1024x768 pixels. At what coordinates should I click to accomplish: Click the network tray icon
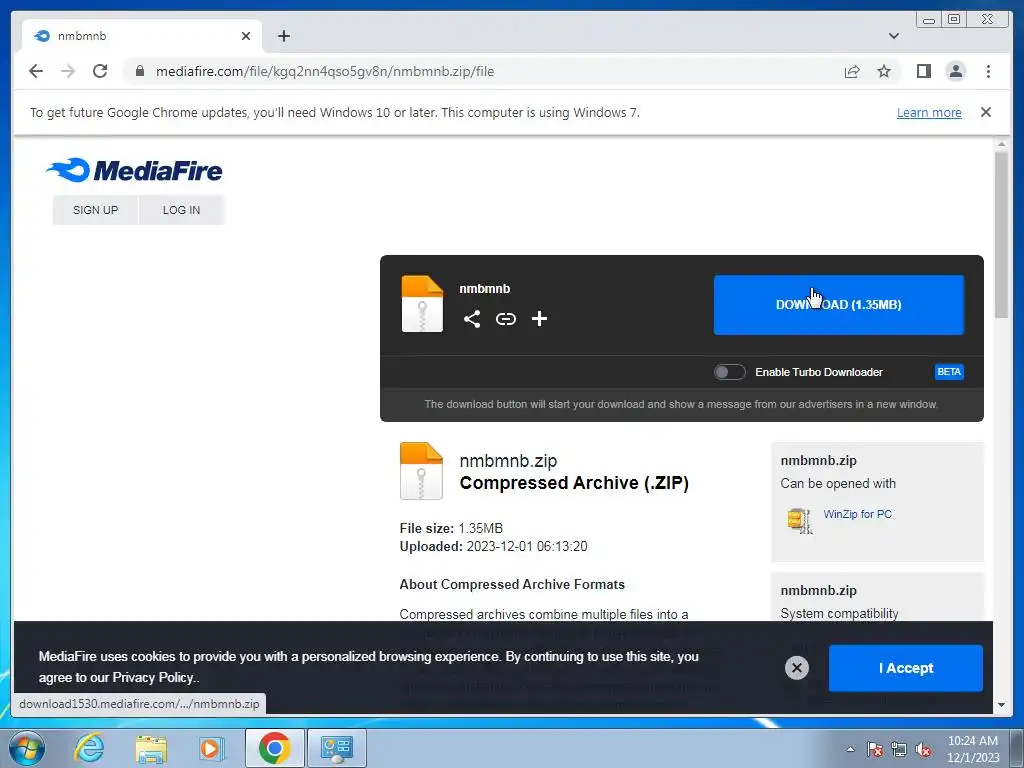899,749
